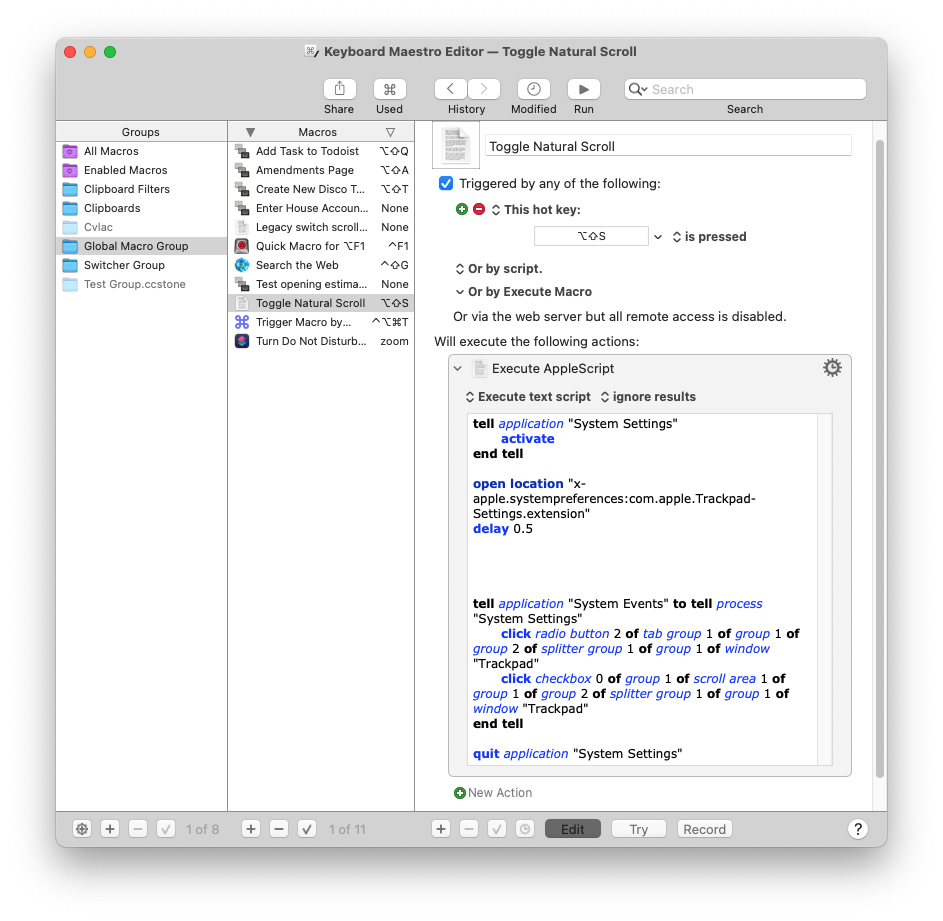Select Enter House Accoun... macro
Screen dimensions: 943x921
point(321,208)
